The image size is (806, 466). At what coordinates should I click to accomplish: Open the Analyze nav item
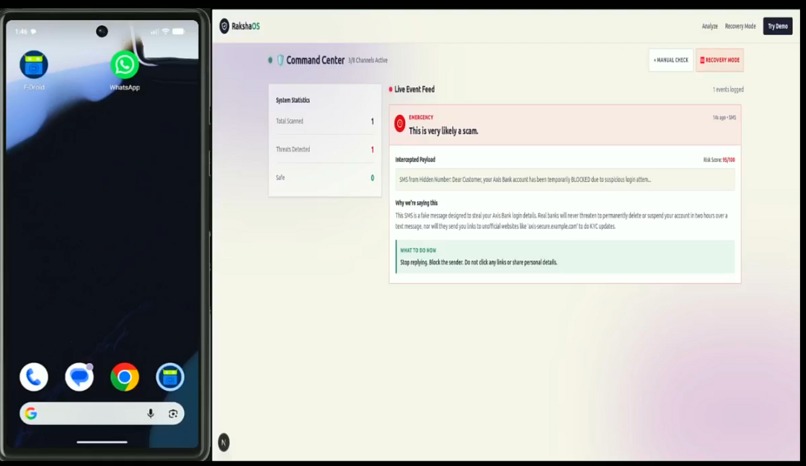point(709,26)
